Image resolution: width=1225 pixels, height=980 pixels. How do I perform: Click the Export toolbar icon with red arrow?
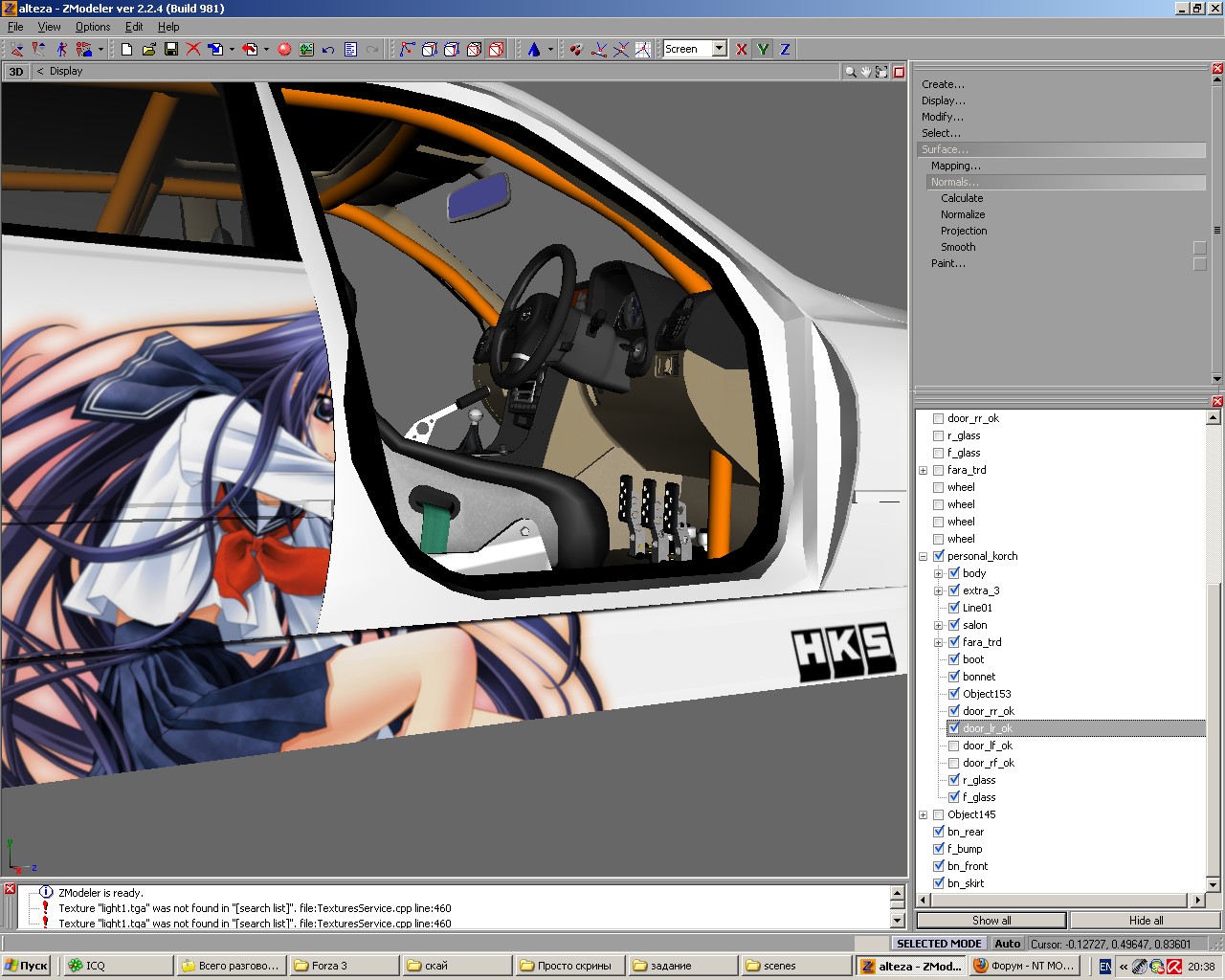click(250, 49)
